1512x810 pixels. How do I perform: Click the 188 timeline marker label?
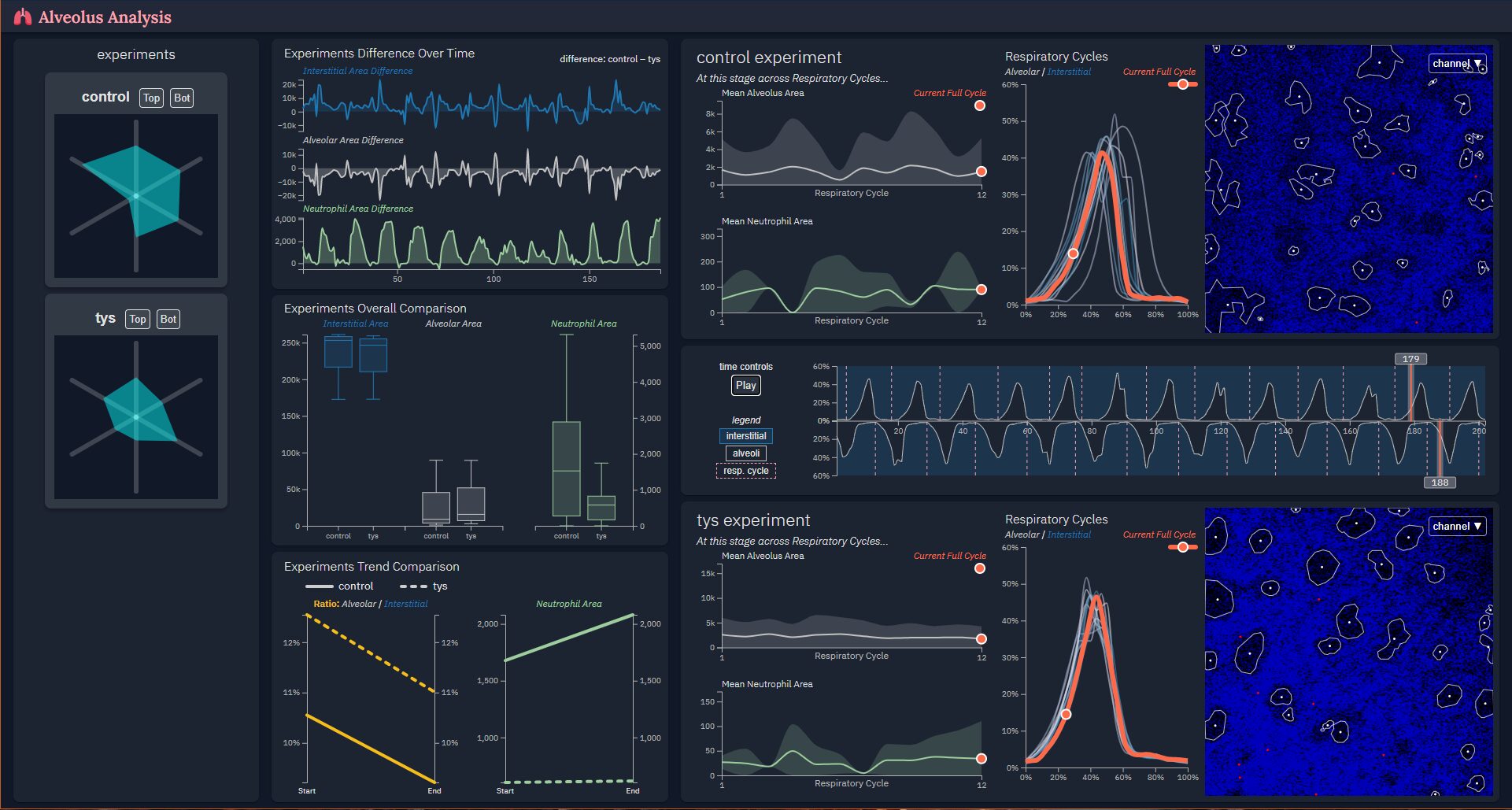point(1440,483)
